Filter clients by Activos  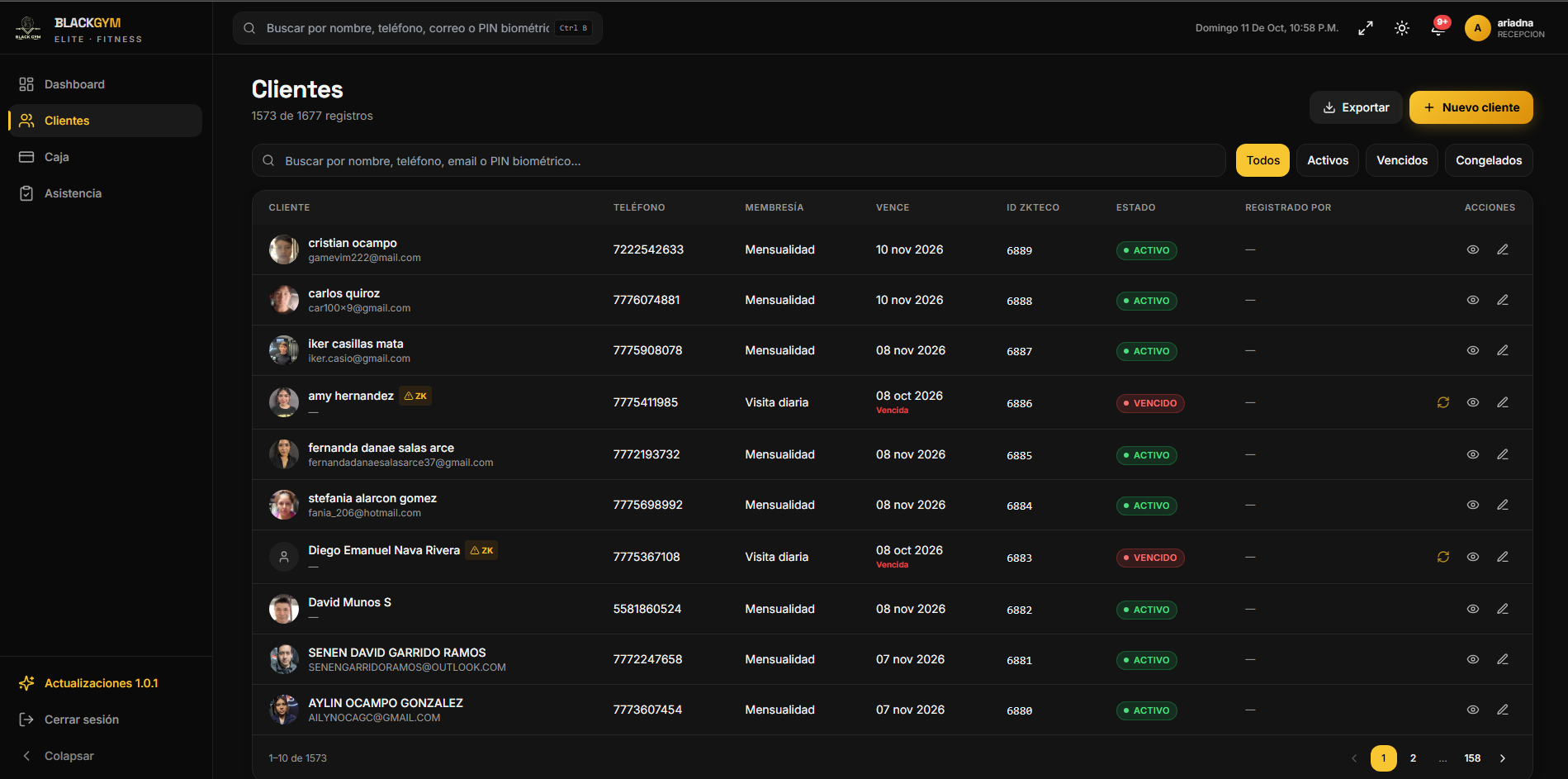point(1328,160)
